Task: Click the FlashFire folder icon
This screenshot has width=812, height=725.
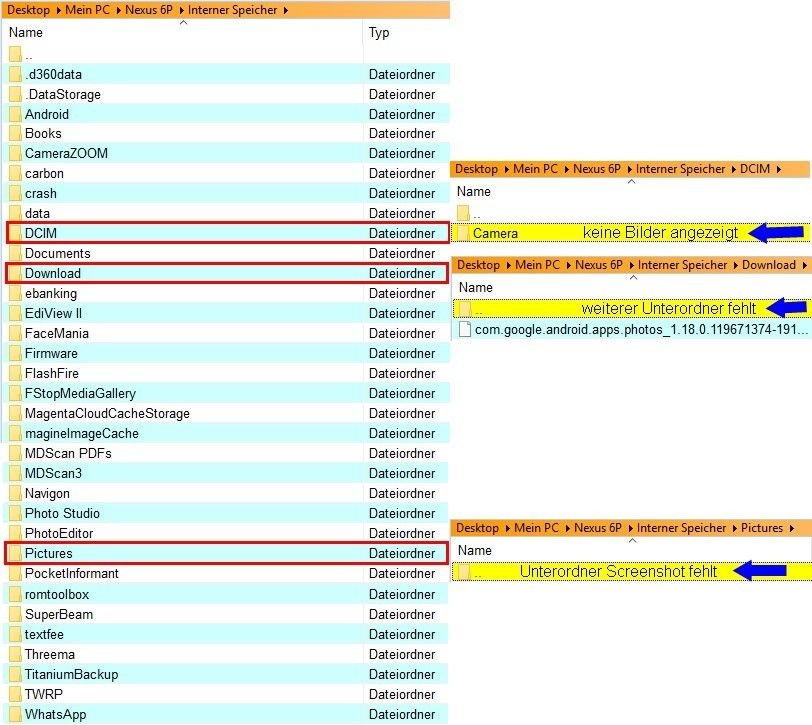Action: pyautogui.click(x=15, y=373)
